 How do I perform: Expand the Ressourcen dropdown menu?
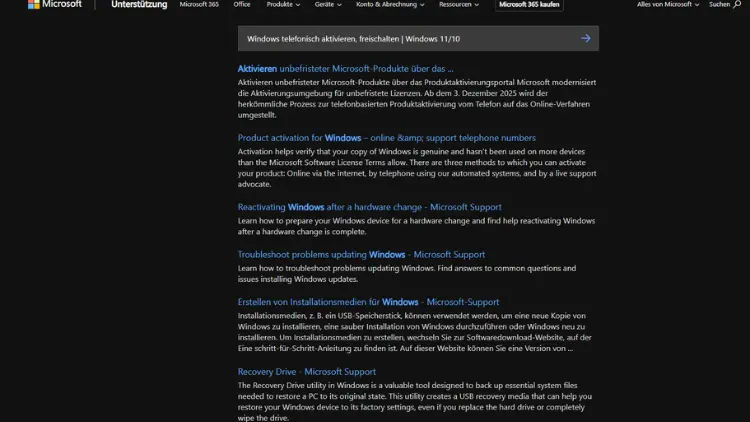coord(459,4)
